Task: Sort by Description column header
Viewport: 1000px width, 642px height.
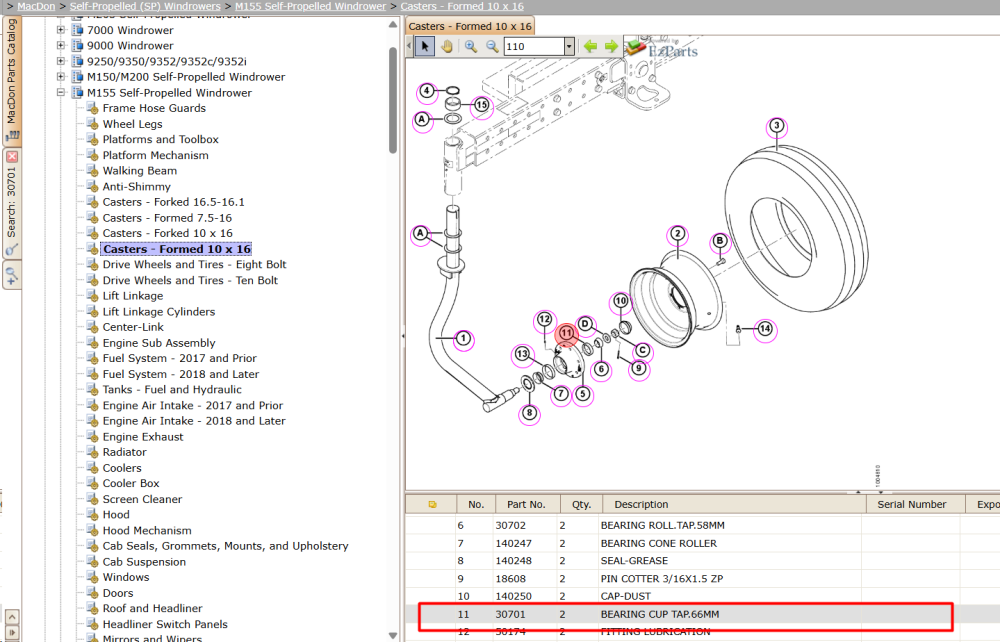Action: [735, 504]
